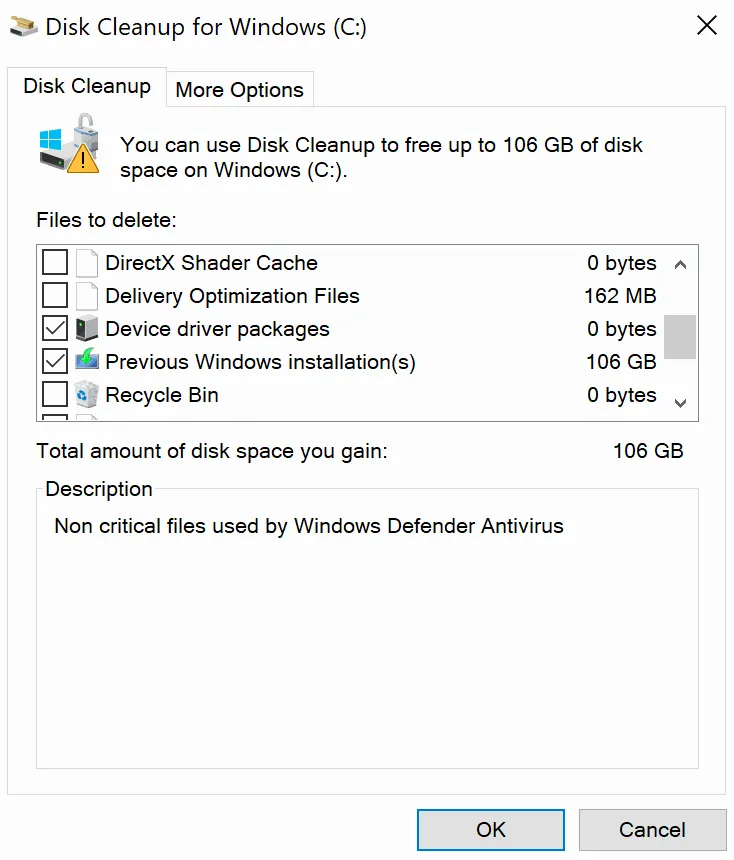Click the list scroll up arrow
Image resolution: width=734 pixels, height=860 pixels.
[680, 265]
